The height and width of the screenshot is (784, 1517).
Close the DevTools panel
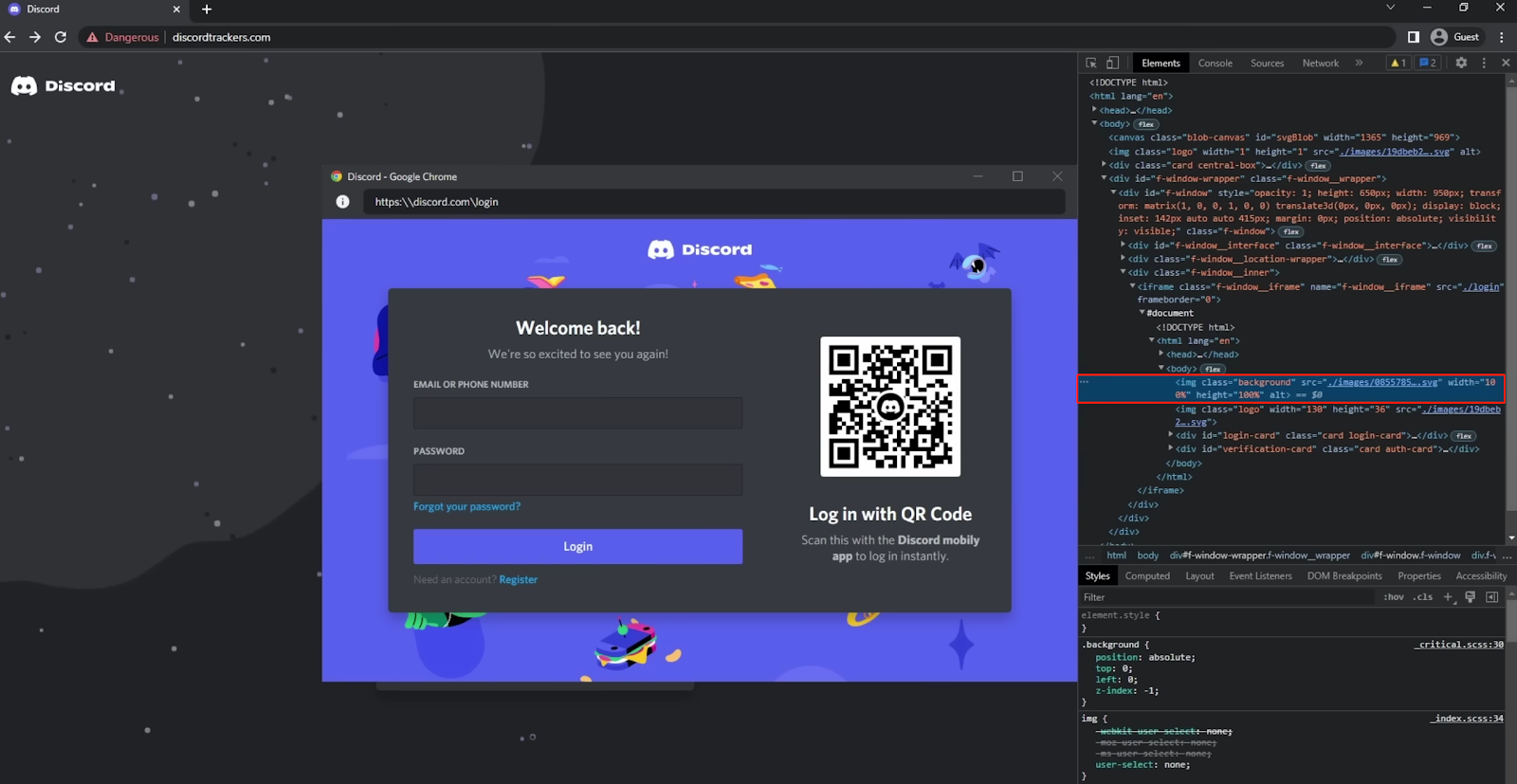pos(1506,63)
